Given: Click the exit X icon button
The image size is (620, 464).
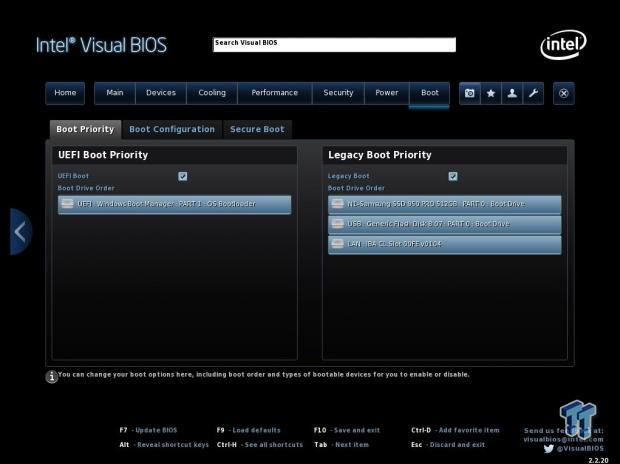Looking at the screenshot, I should click(563, 93).
